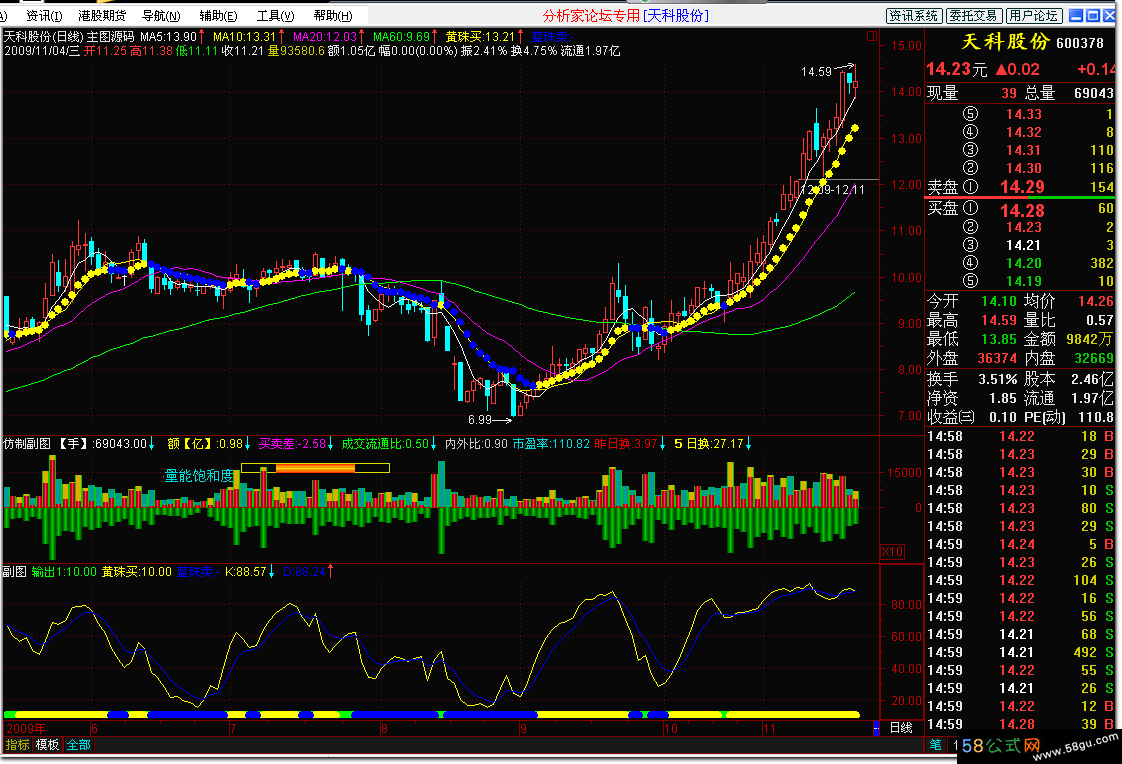Image resolution: width=1122 pixels, height=764 pixels.
Task: Click the 最低 13.85 quote value
Action: (x=998, y=338)
